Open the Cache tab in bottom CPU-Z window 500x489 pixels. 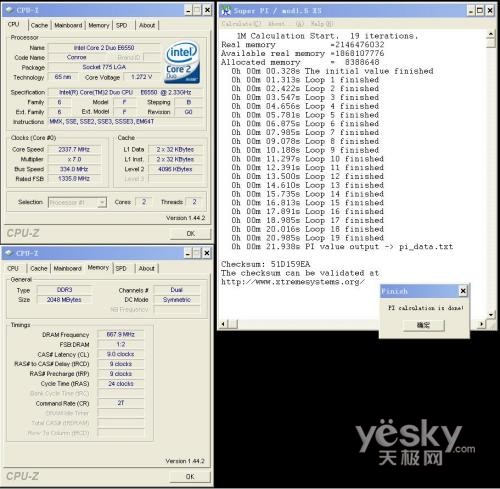point(39,268)
